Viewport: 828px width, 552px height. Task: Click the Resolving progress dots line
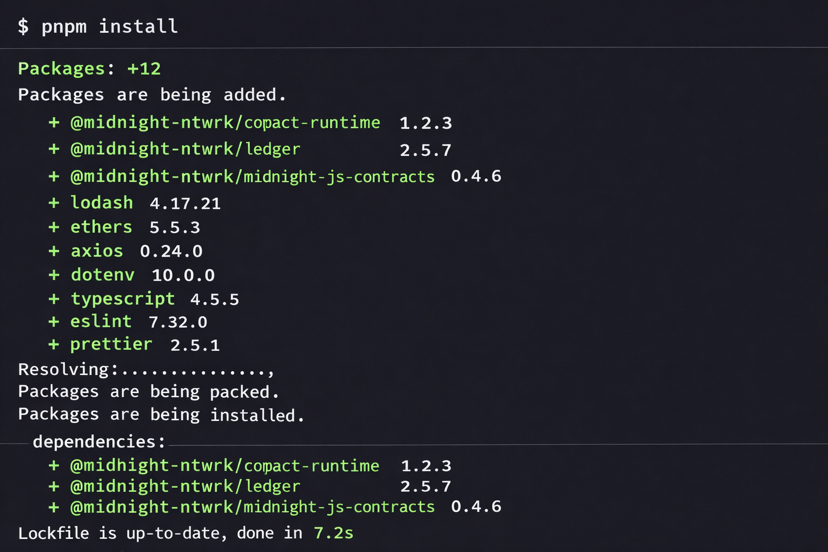tap(146, 369)
